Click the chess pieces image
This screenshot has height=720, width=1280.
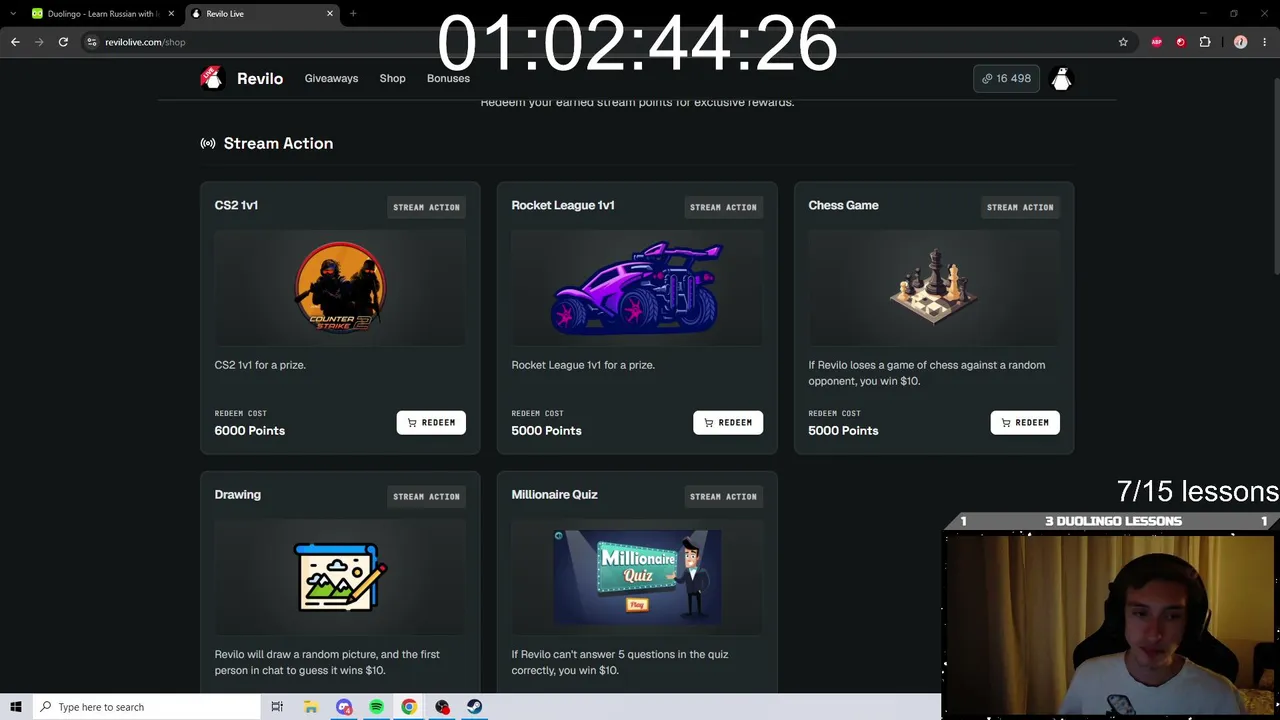point(934,287)
